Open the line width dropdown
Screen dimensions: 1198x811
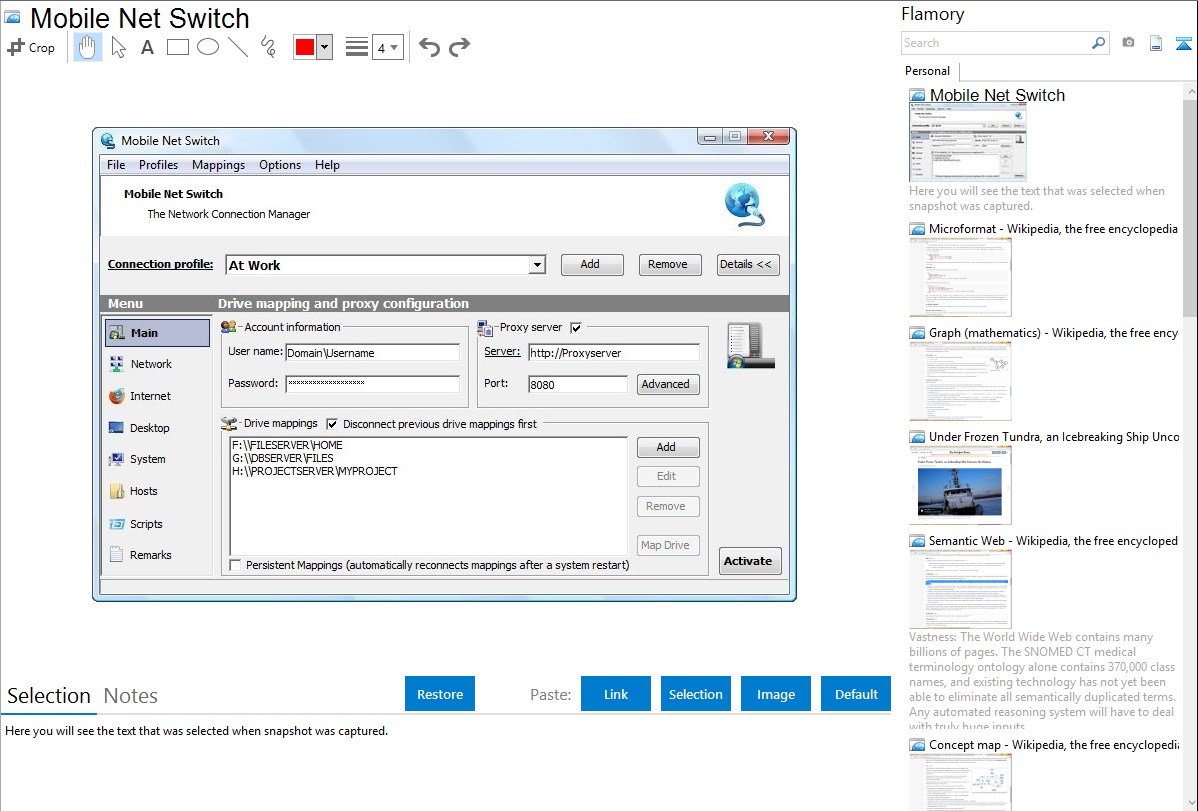pos(388,47)
